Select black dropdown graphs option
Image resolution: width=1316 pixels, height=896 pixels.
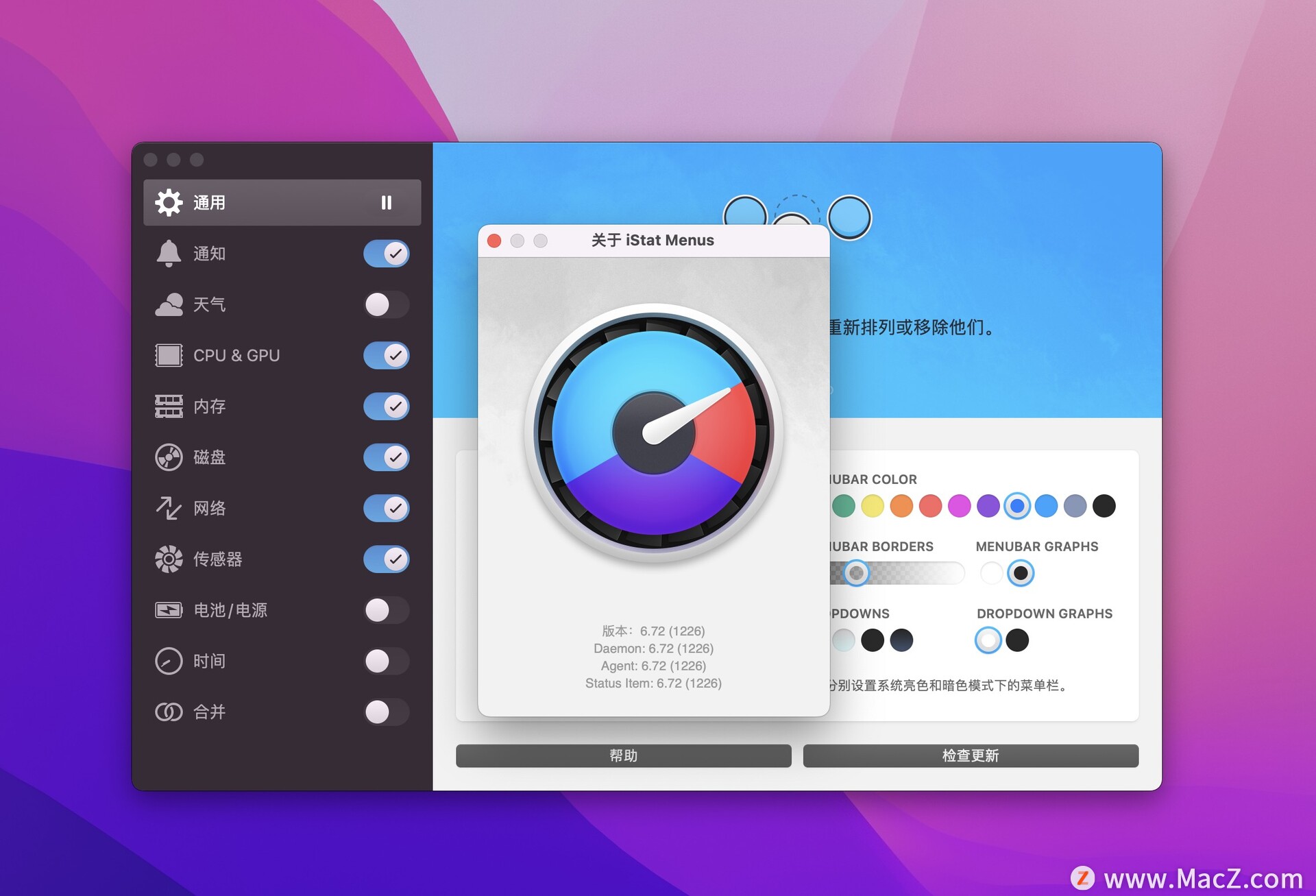click(1017, 640)
